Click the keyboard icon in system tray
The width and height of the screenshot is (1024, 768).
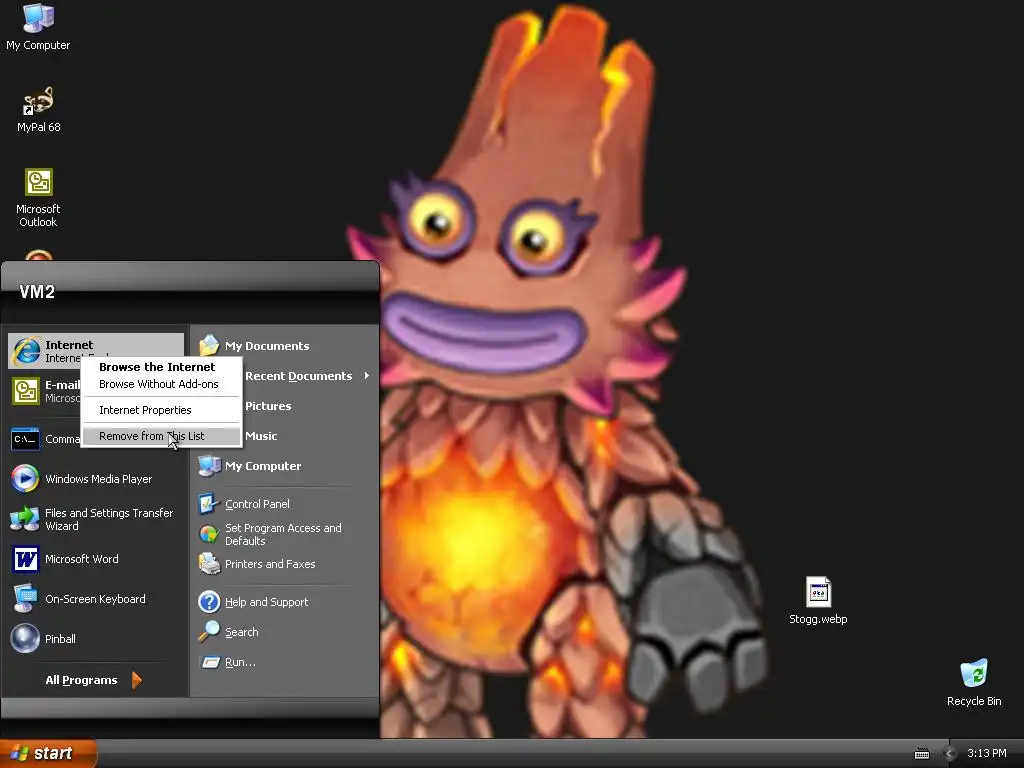921,754
